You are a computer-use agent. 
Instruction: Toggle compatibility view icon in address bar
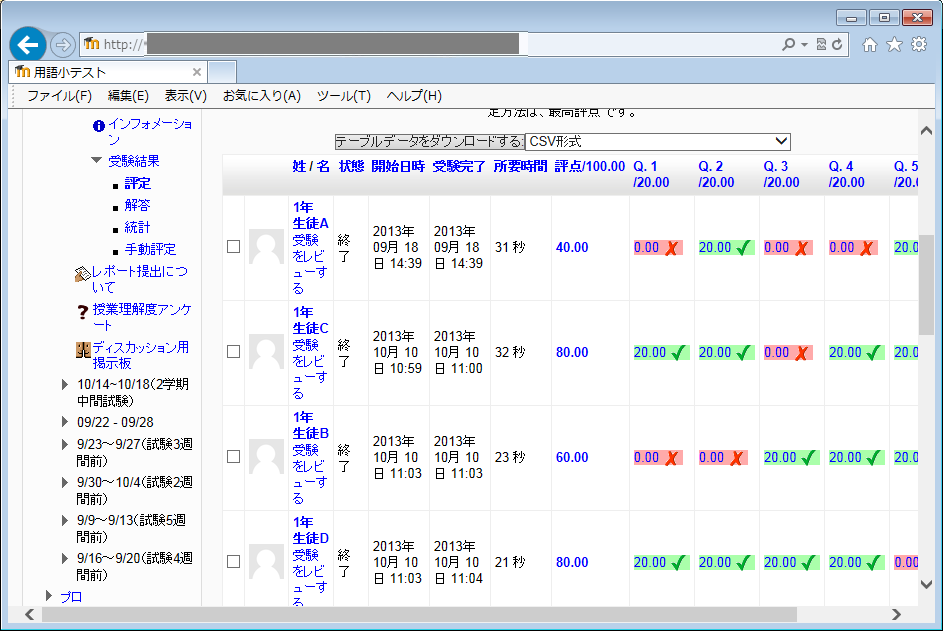pyautogui.click(x=821, y=44)
